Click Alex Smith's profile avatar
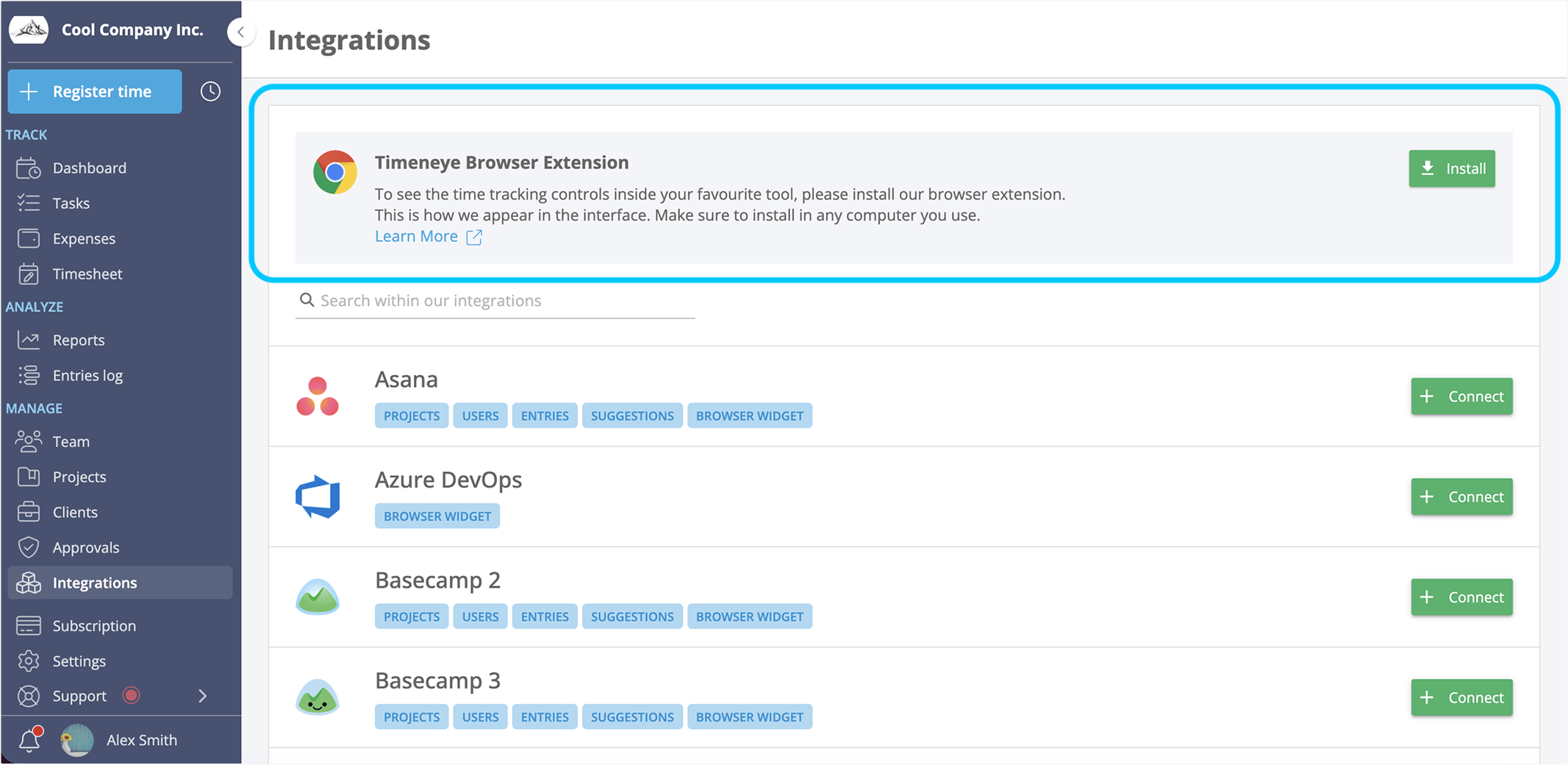The height and width of the screenshot is (765, 1568). pyautogui.click(x=77, y=740)
